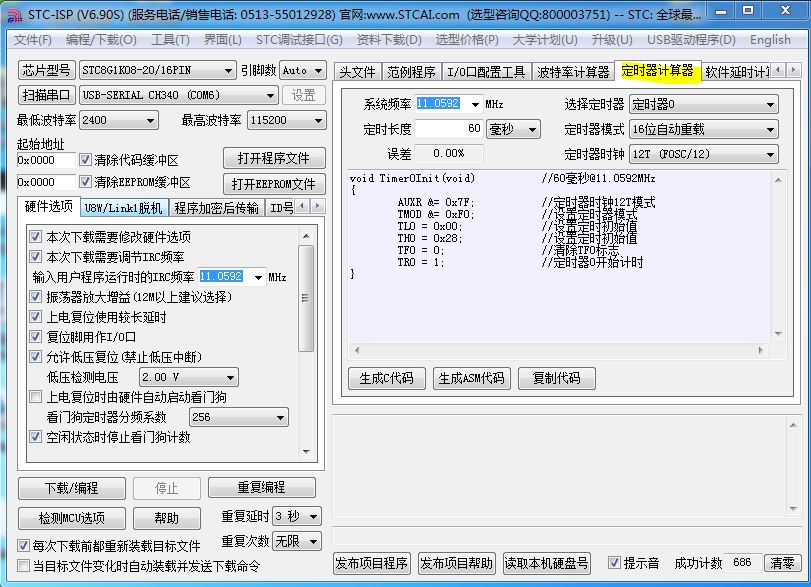The image size is (811, 587).
Task: Click right arrow of code horizontal scrollbar
Action: click(761, 350)
